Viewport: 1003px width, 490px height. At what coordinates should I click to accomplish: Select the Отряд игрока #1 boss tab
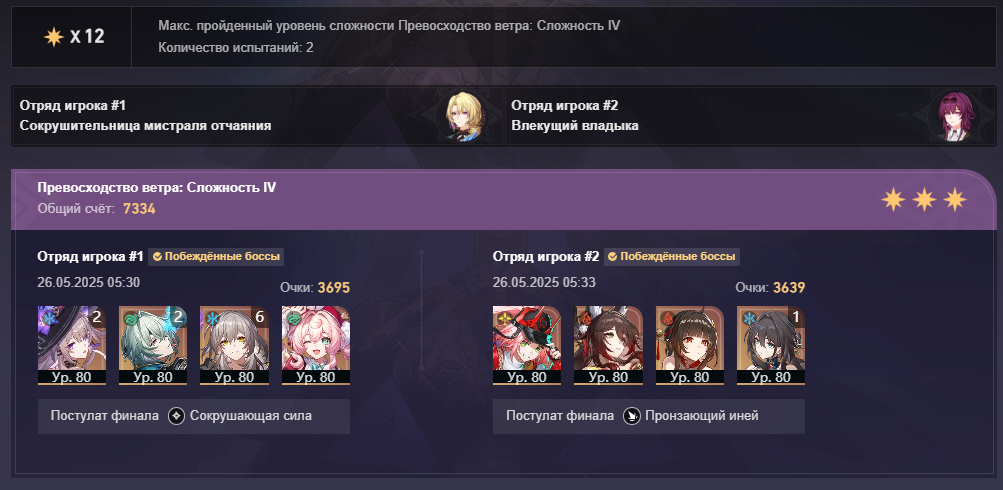[x=258, y=116]
